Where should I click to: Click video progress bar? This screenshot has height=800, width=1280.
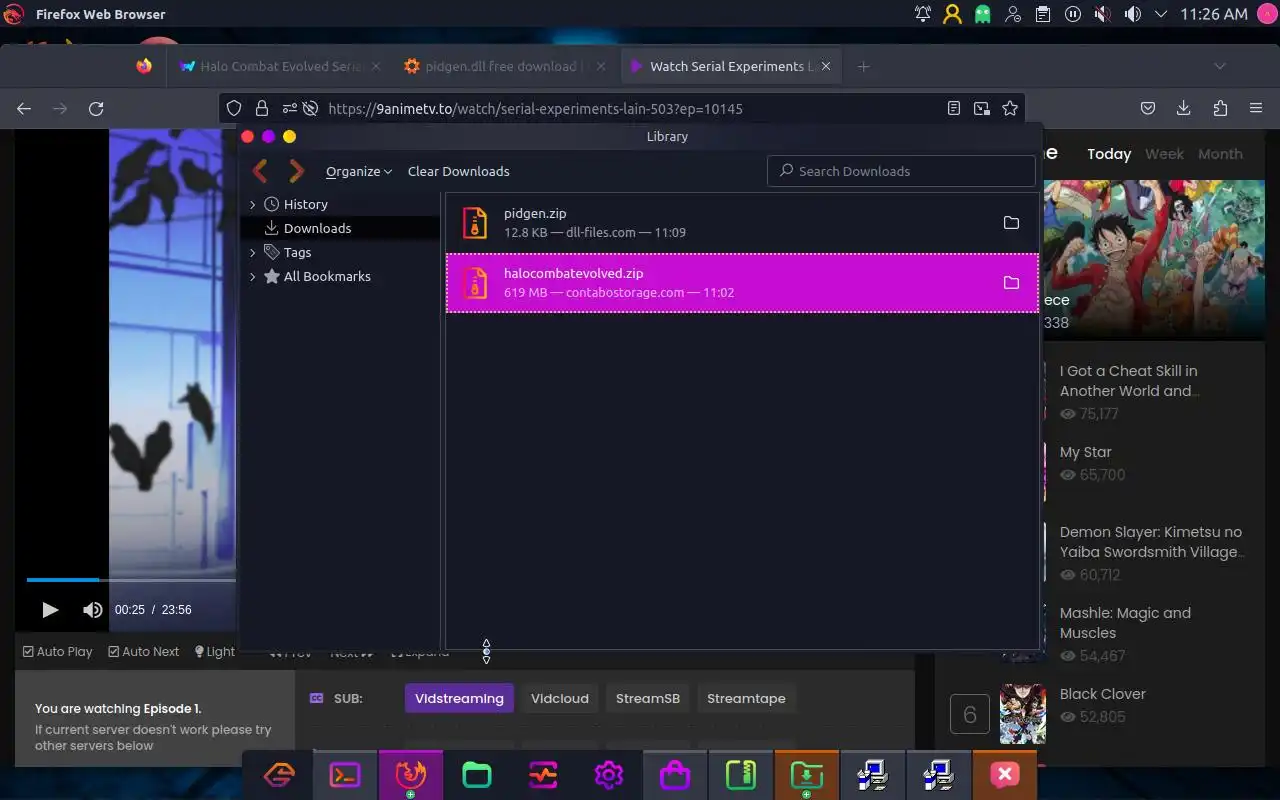(131, 579)
